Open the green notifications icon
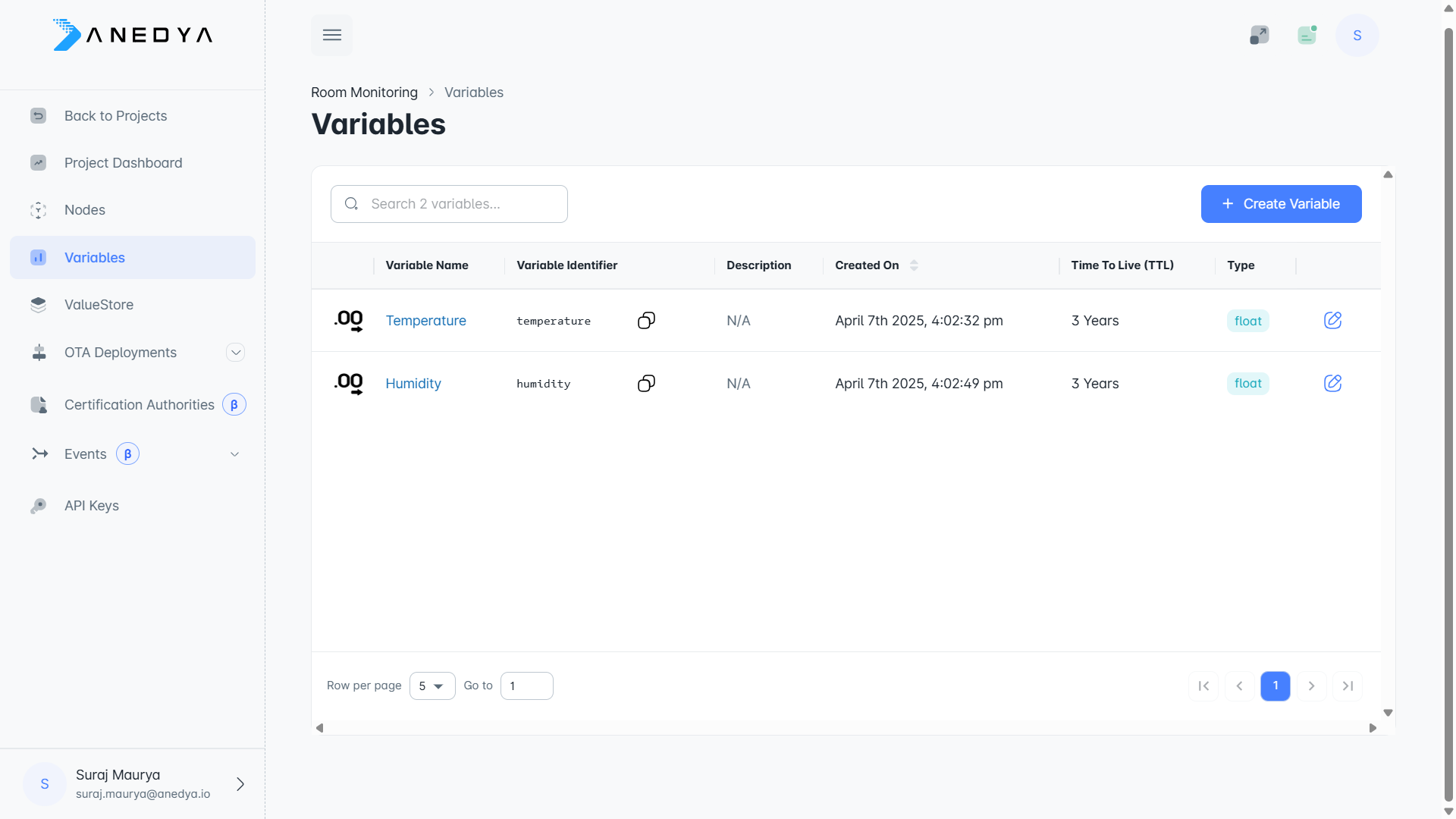Image resolution: width=1456 pixels, height=819 pixels. point(1307,35)
